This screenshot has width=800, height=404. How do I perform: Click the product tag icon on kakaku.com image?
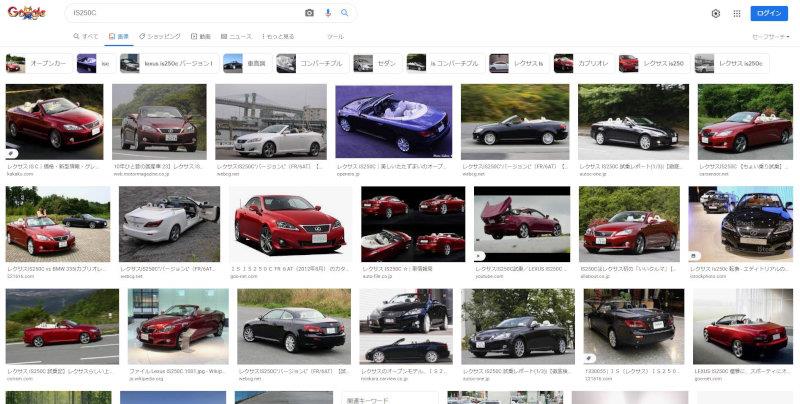pos(12,154)
